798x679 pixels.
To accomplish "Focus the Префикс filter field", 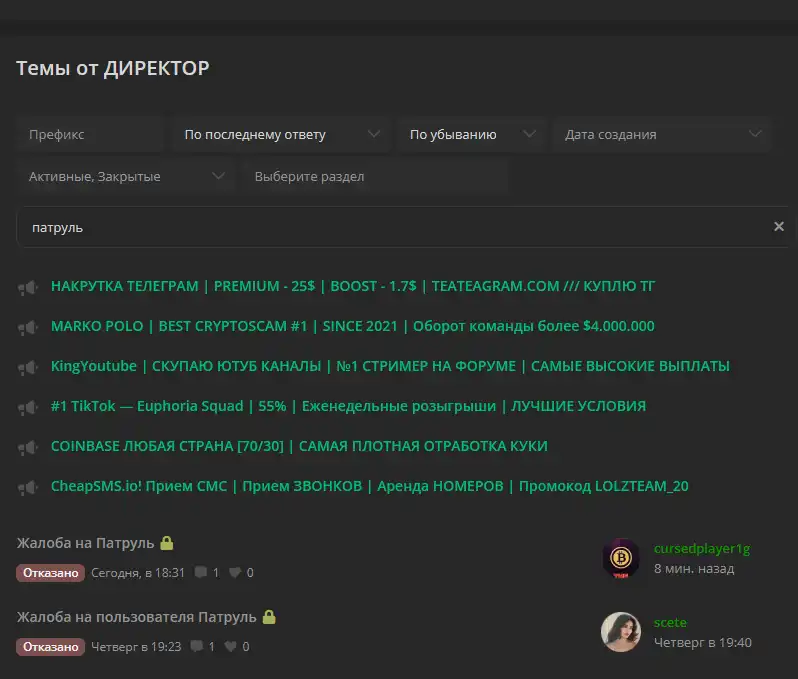I will pos(90,134).
